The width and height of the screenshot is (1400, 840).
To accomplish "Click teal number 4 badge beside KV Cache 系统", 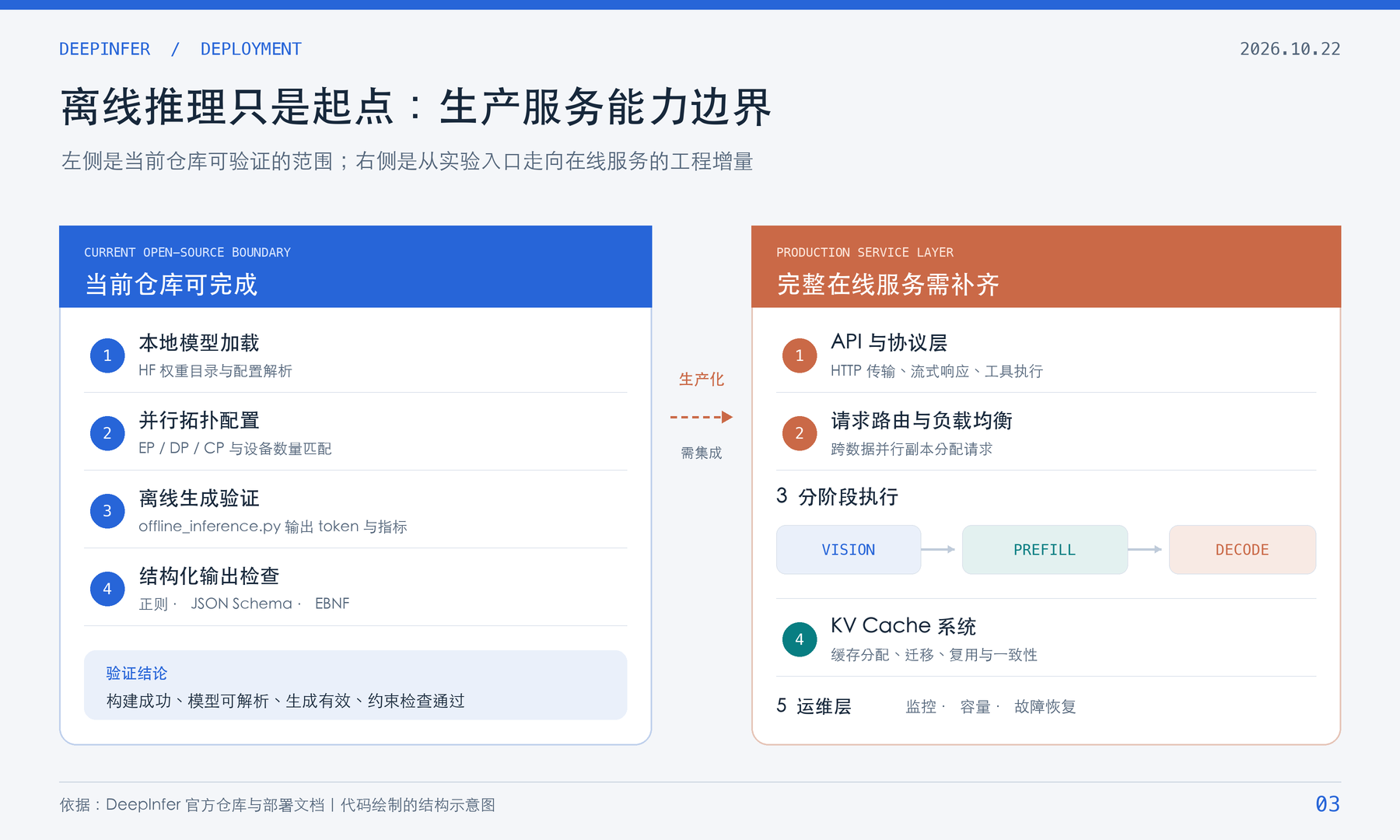I will pos(800,639).
